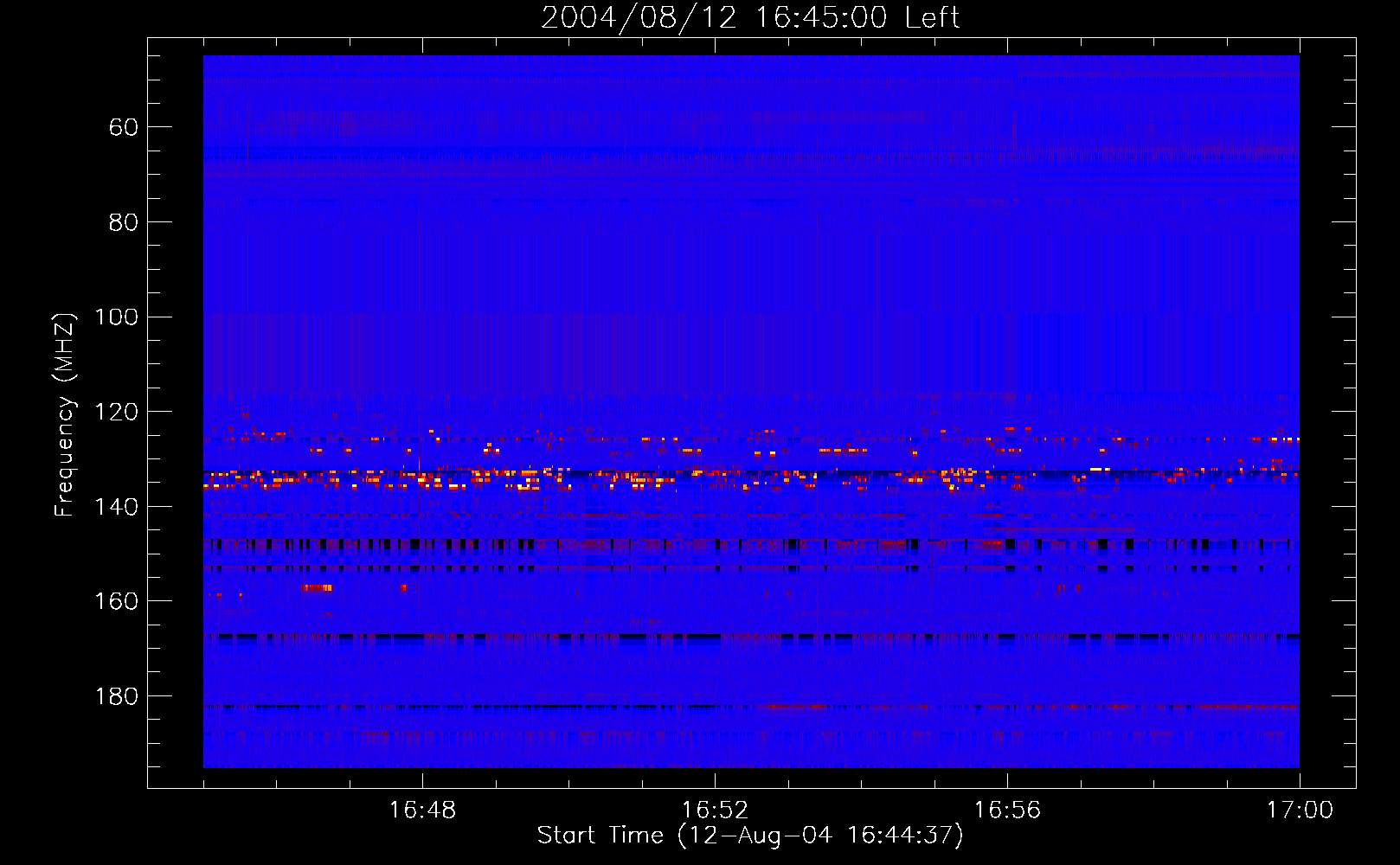Click the frequency tick label 60
Viewport: 1400px width, 865px height.
(x=123, y=127)
